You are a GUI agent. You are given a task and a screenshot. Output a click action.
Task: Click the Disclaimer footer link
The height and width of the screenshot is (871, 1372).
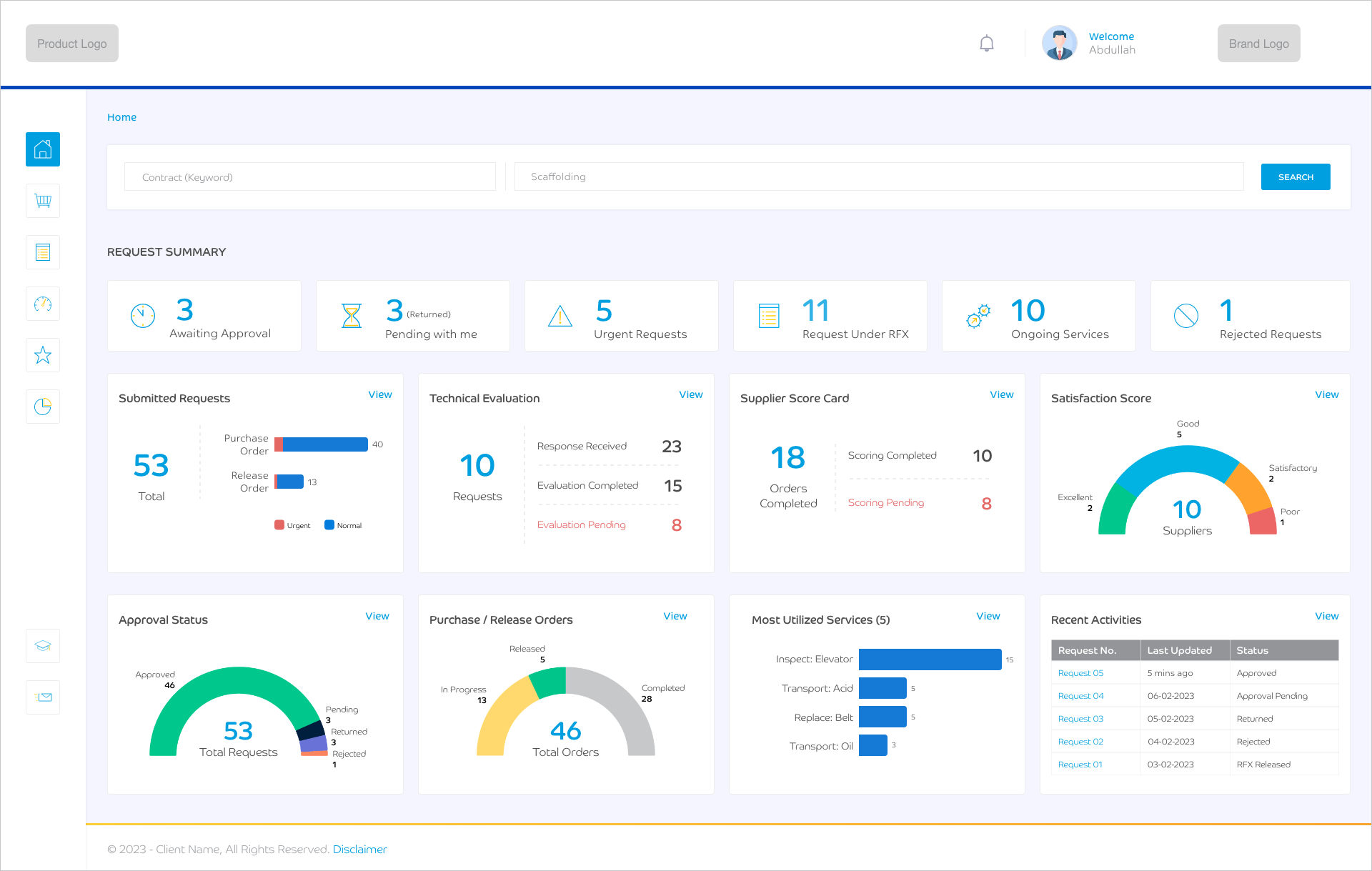(359, 849)
